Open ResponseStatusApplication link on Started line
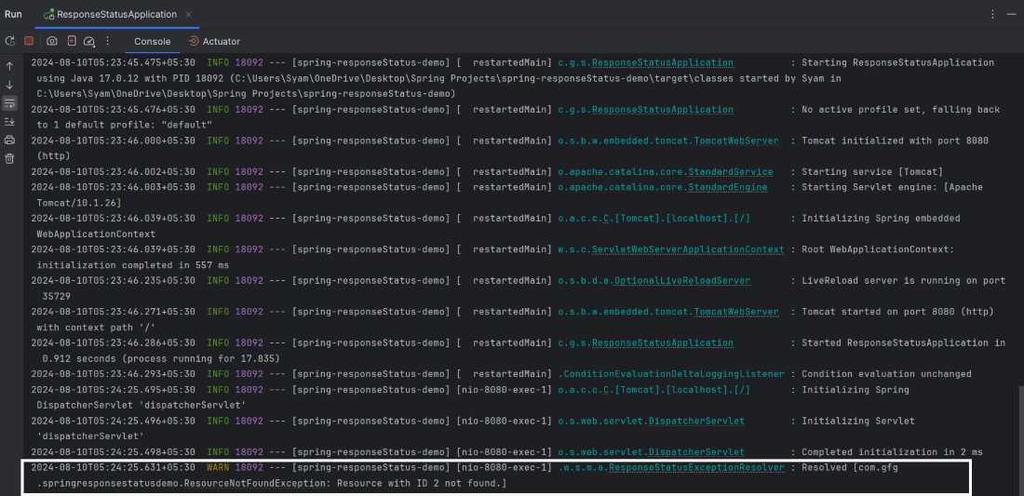Screen dimensions: 1024x496 tap(662, 343)
